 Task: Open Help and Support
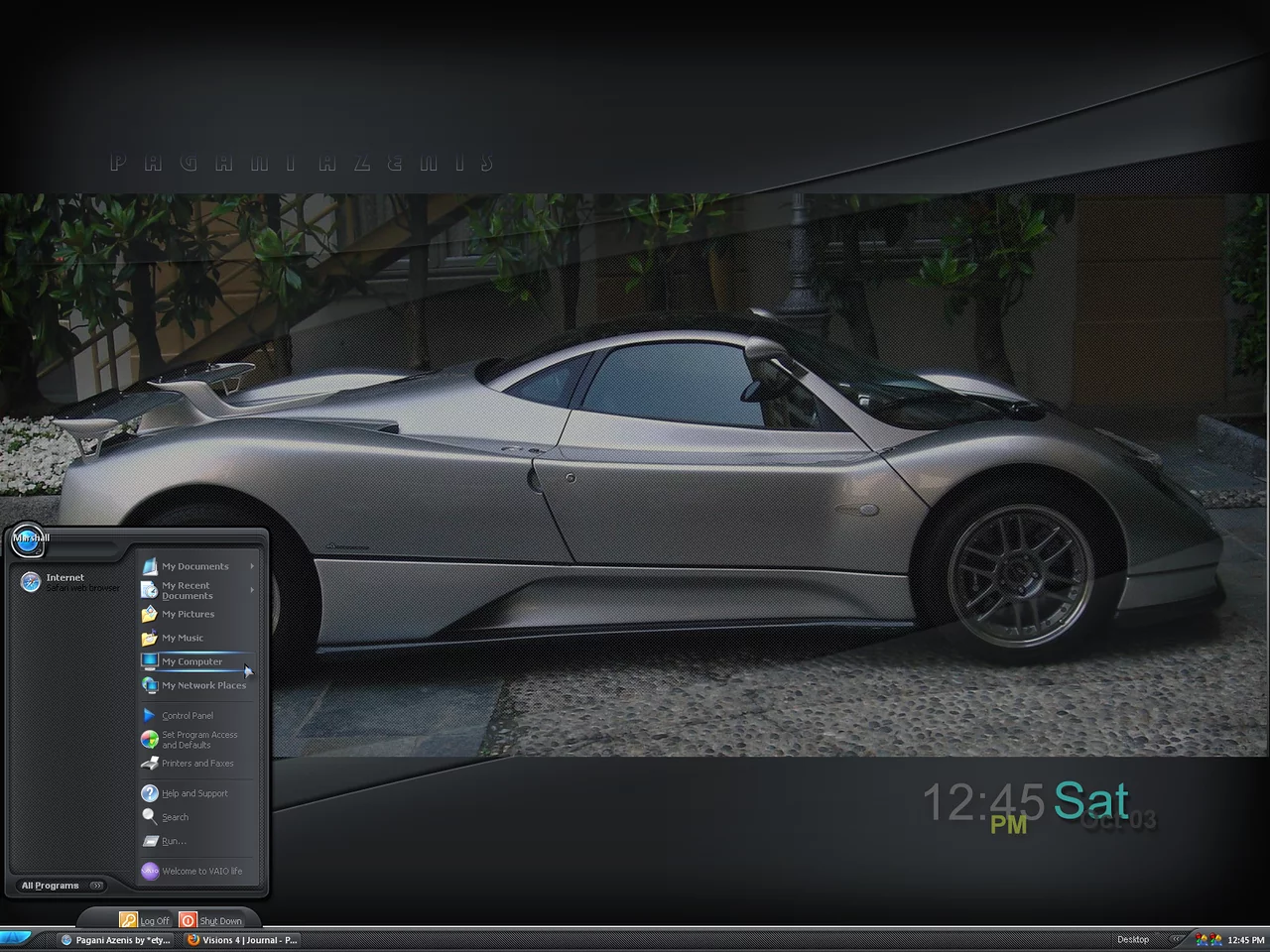[194, 793]
